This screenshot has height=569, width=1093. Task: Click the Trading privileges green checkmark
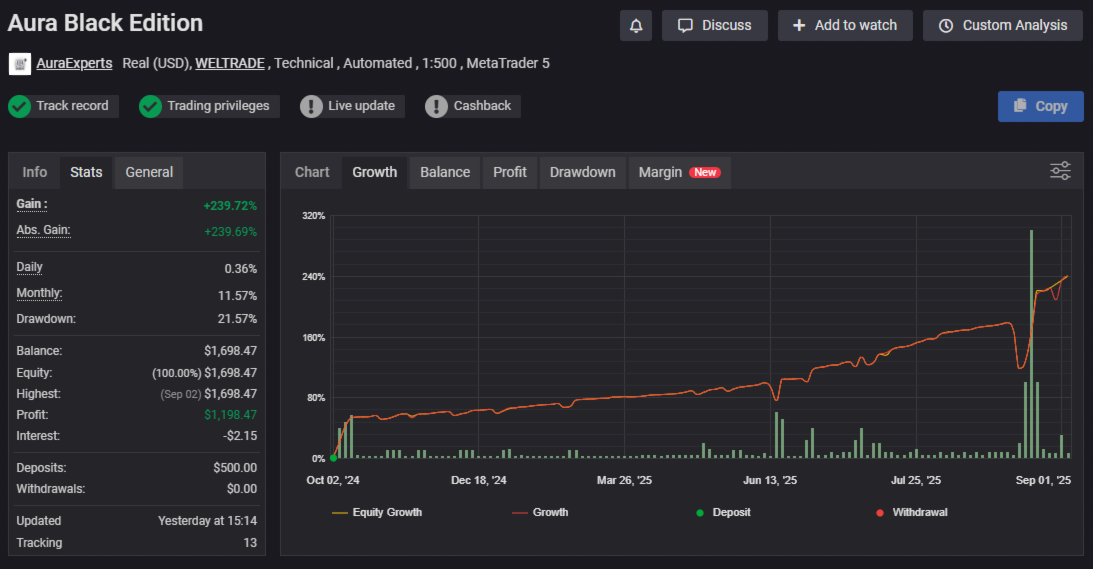[x=150, y=106]
